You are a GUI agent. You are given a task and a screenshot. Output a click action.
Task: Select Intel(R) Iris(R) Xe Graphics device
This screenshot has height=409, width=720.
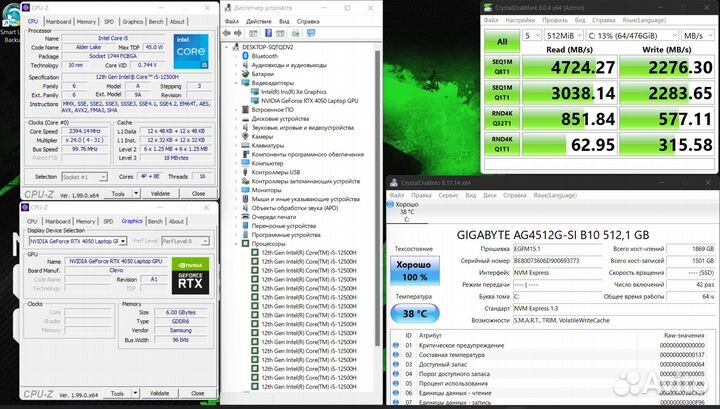pyautogui.click(x=293, y=92)
